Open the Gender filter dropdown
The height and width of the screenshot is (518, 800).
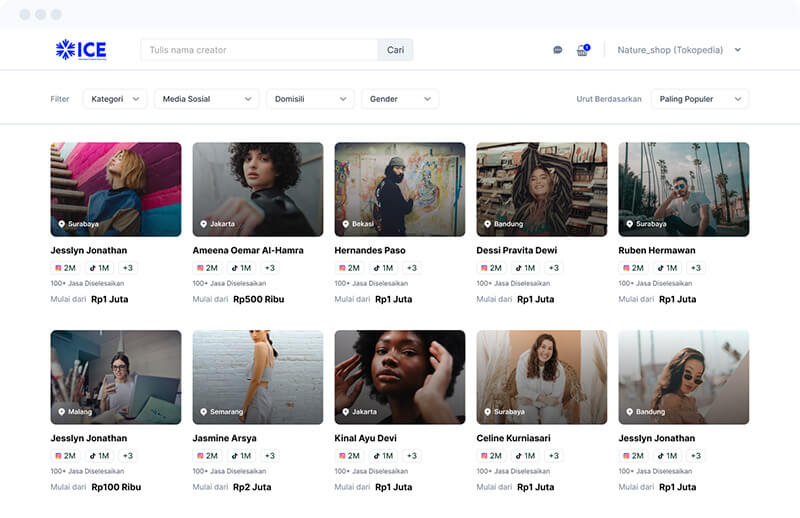[399, 99]
